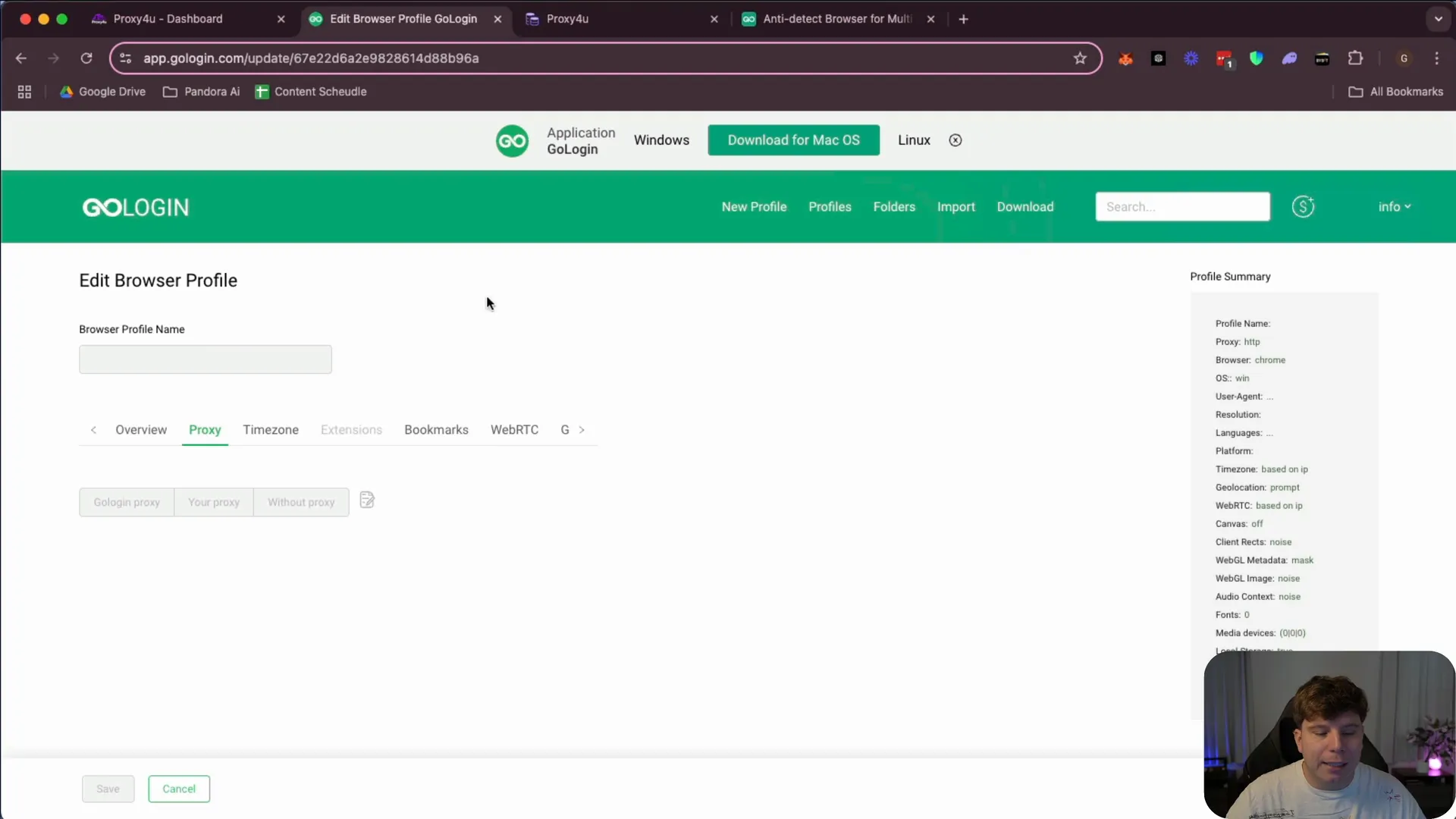The width and height of the screenshot is (1456, 819).
Task: Dismiss the download banner with X icon
Action: pyautogui.click(x=955, y=140)
